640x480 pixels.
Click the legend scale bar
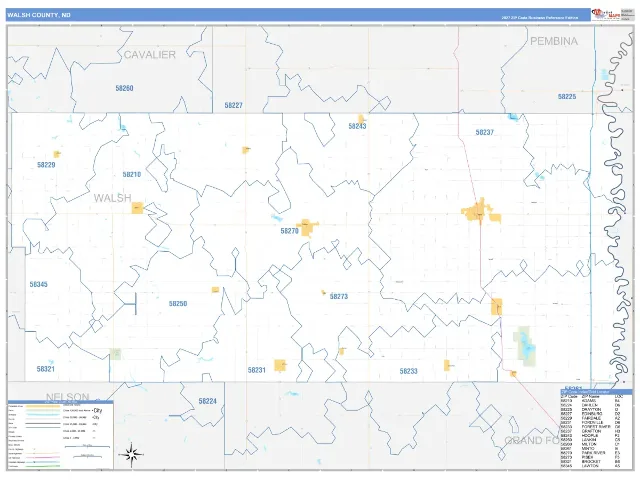87,447
